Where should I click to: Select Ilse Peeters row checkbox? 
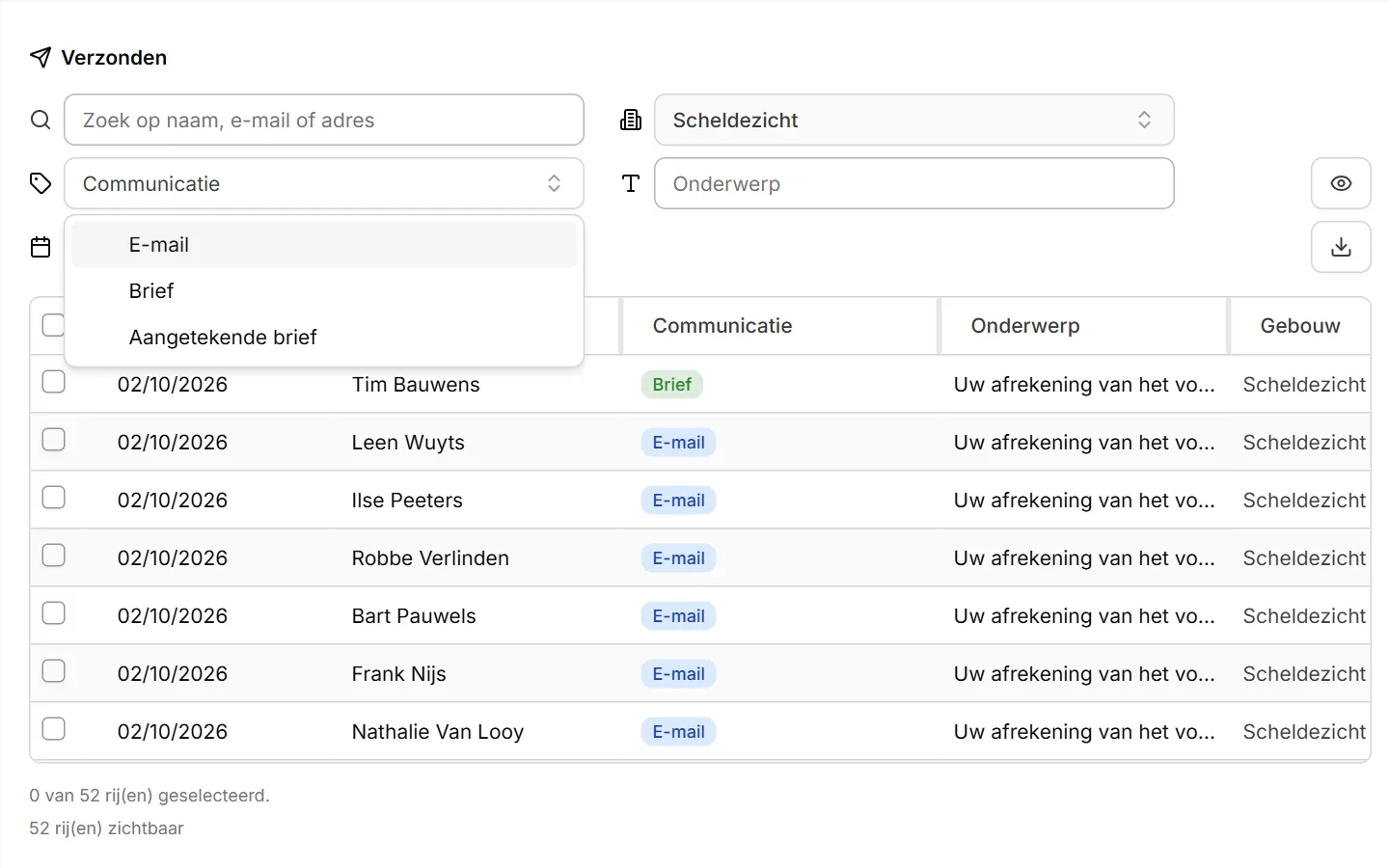tap(54, 498)
